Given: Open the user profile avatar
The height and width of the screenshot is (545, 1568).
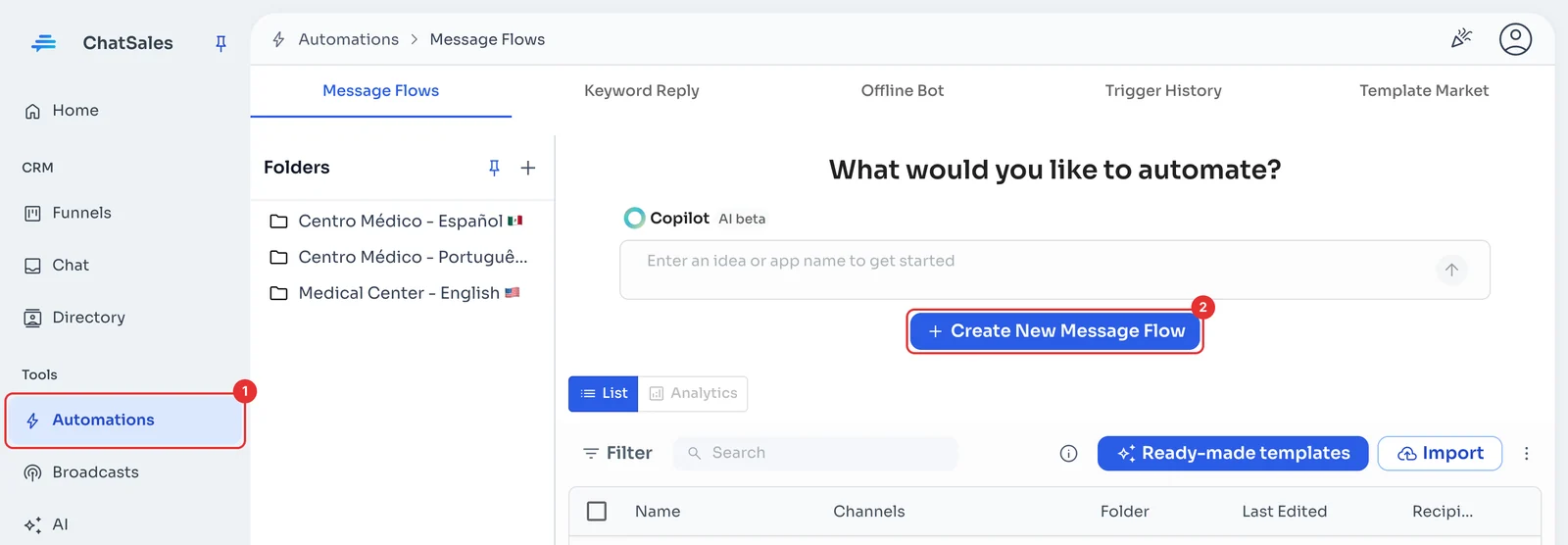Looking at the screenshot, I should tap(1515, 39).
